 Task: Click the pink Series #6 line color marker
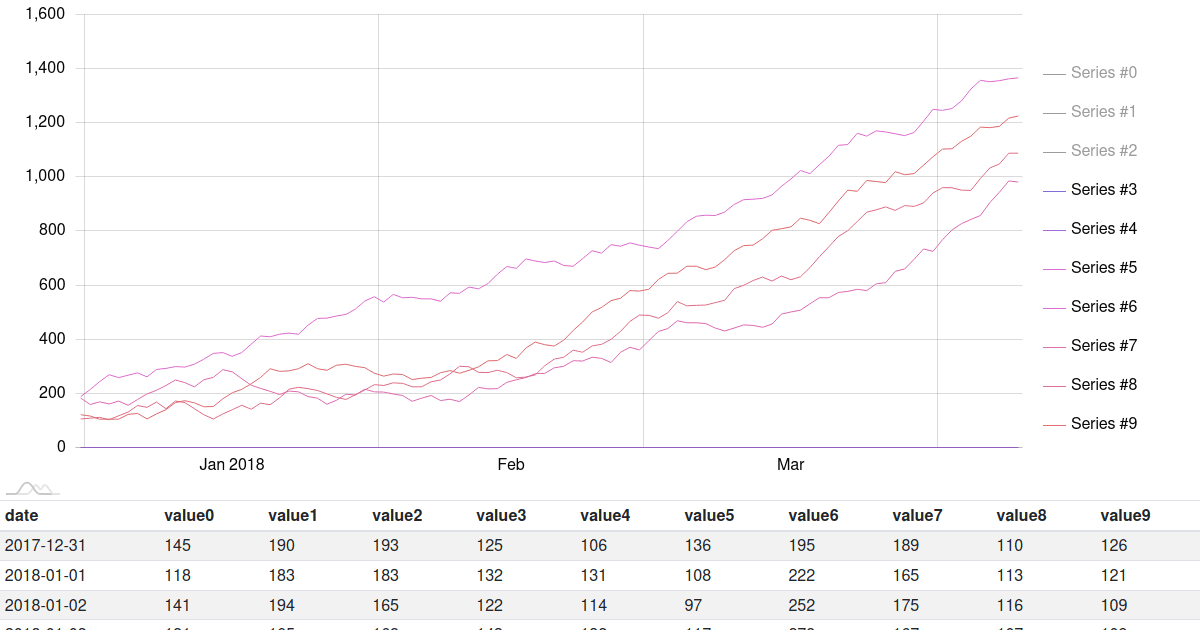coord(1055,306)
